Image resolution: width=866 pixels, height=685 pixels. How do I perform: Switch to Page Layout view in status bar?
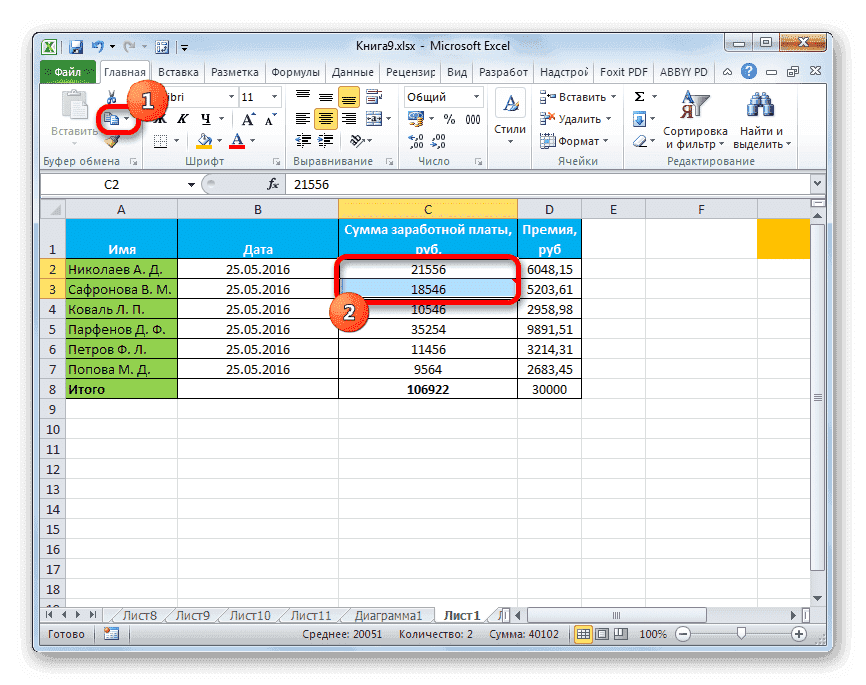[x=602, y=633]
